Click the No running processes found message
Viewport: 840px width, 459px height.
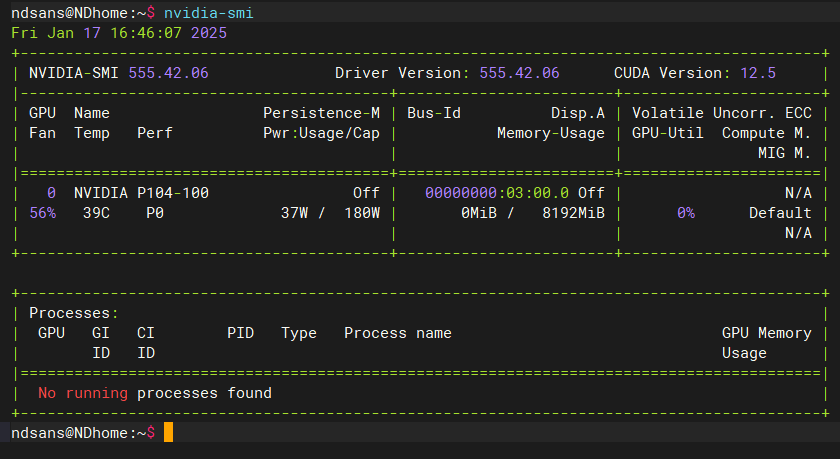[155, 393]
